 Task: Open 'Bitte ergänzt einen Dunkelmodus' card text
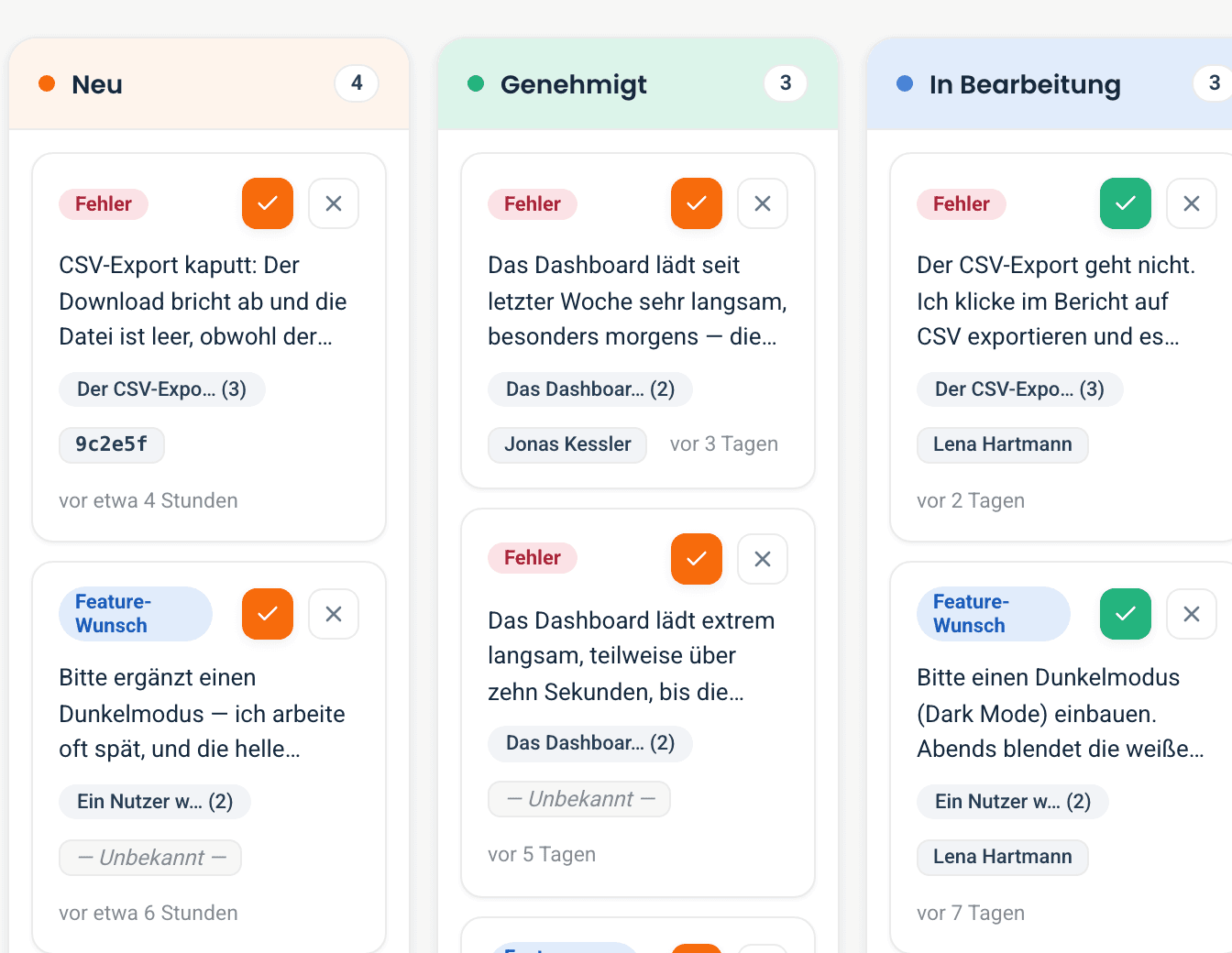coord(202,713)
